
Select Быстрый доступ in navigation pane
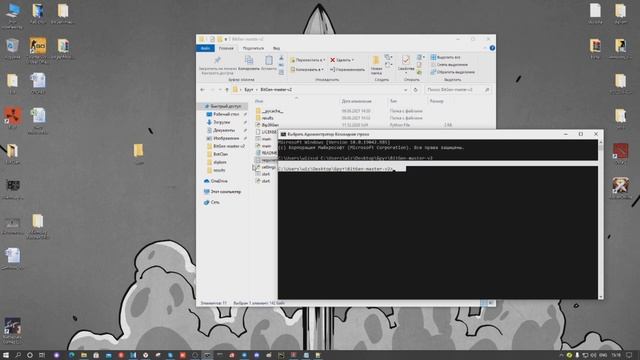click(223, 106)
